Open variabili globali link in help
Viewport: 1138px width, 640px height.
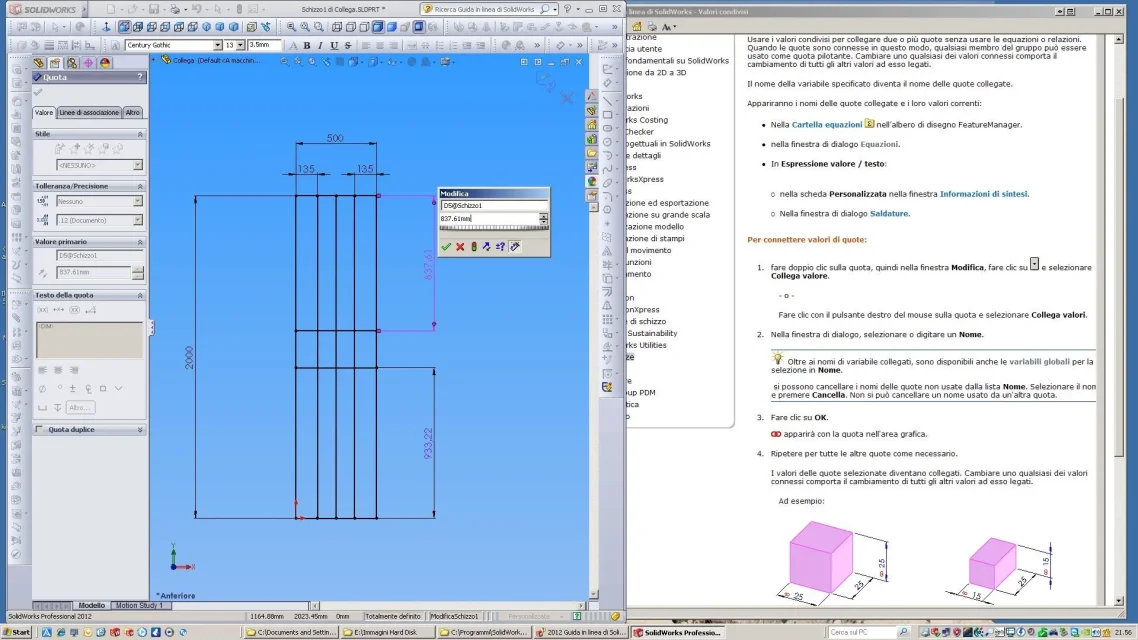[1039, 361]
